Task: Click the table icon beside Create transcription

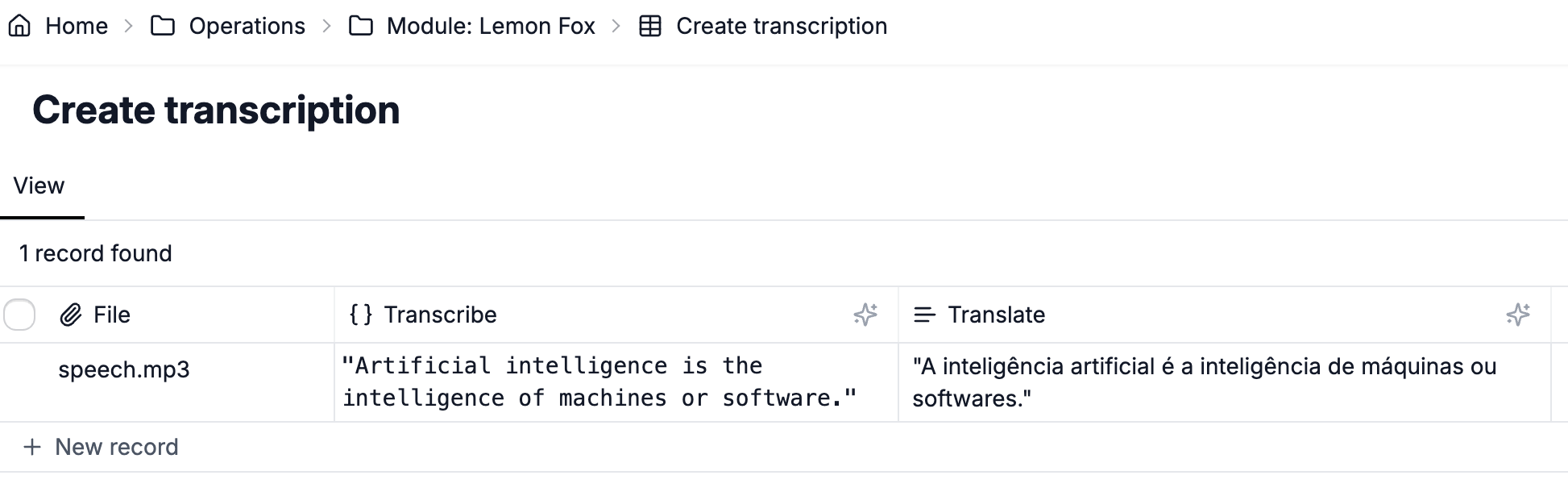Action: coord(650,26)
